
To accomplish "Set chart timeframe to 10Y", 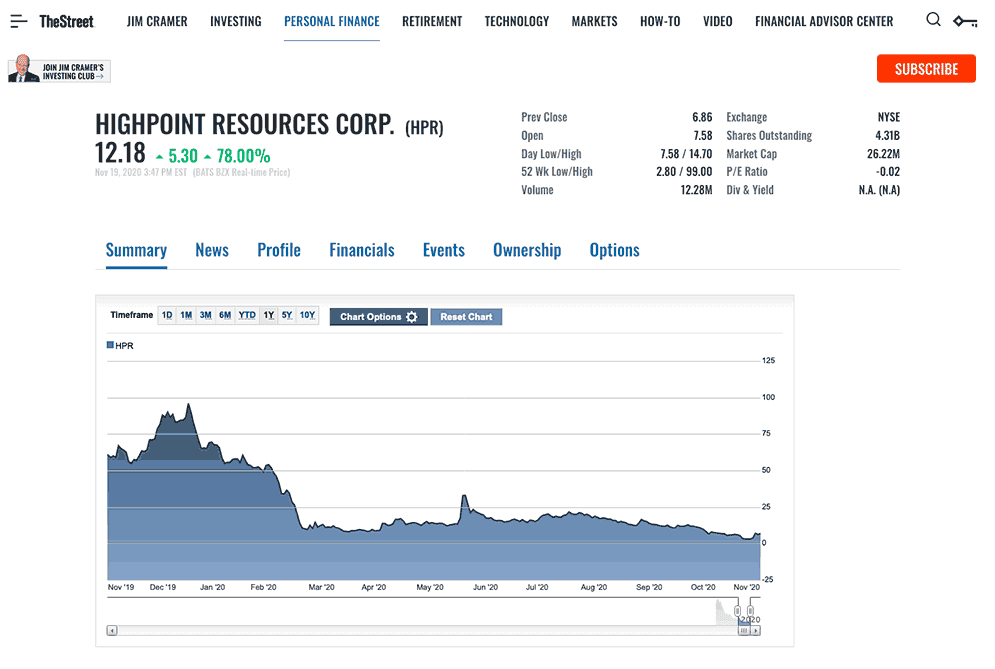I will tap(308, 315).
